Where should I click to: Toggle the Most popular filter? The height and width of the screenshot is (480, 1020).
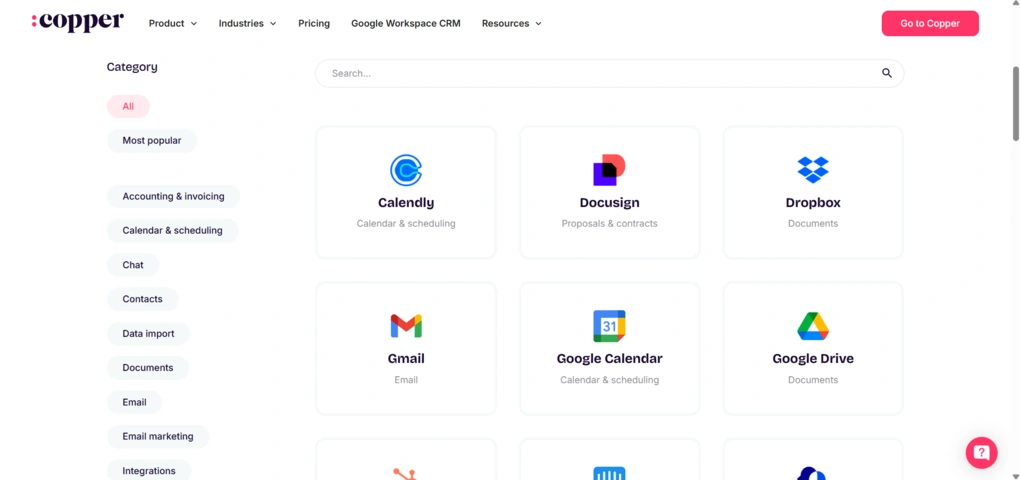point(152,140)
